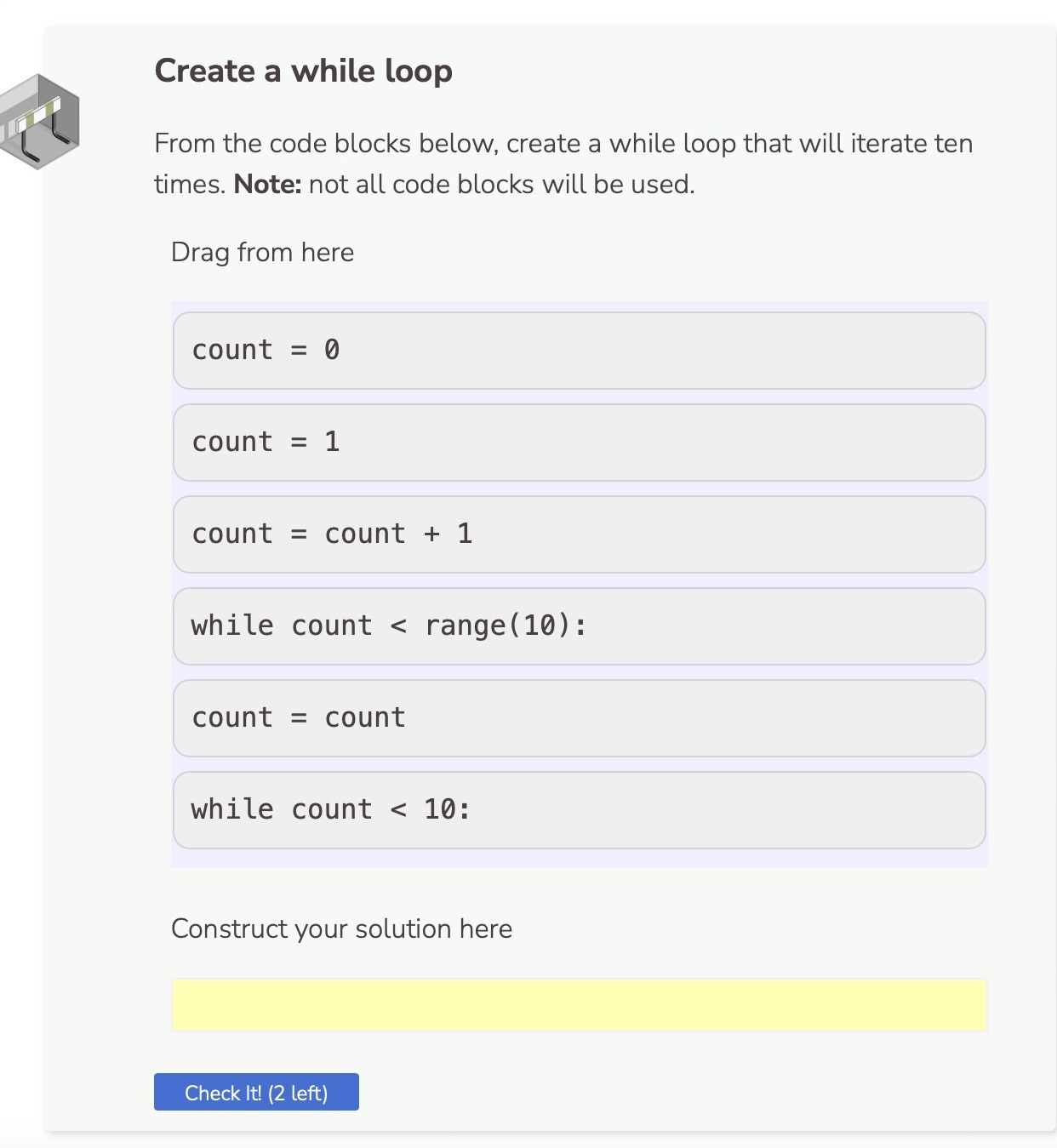Click the 'Construct your solution here' label
This screenshot has height=1148, width=1057.
[342, 928]
